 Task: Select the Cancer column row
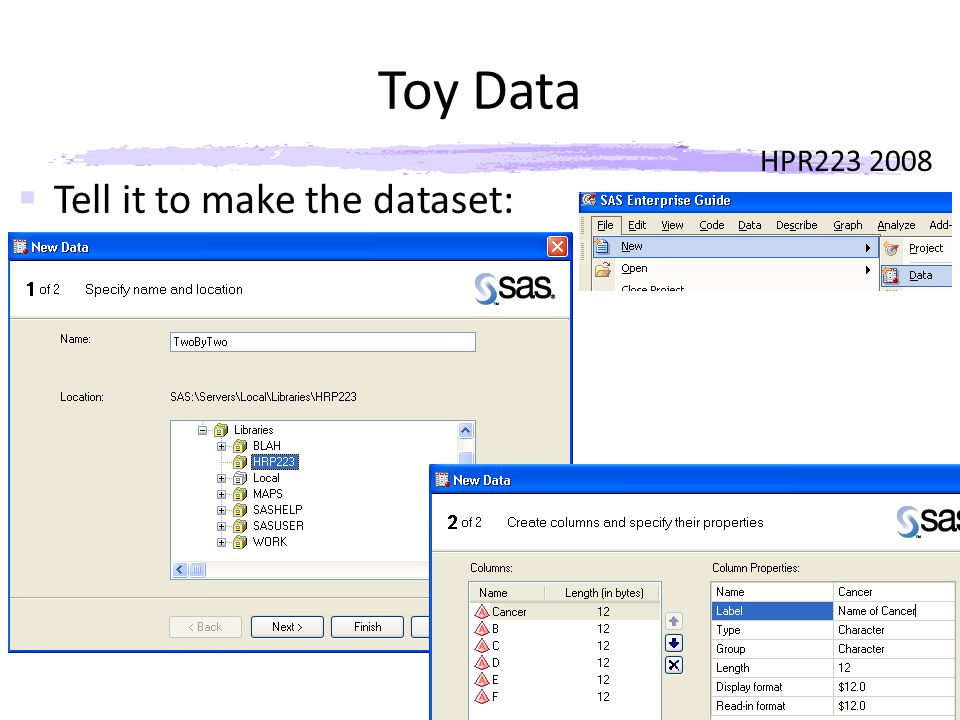pos(566,612)
